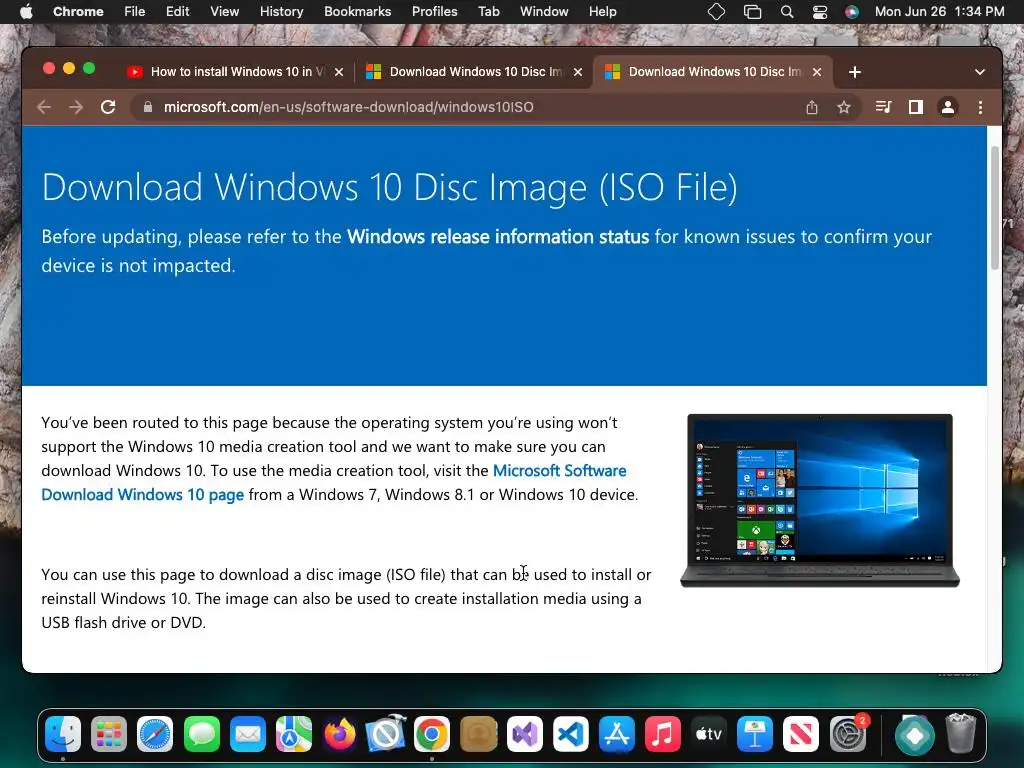Screen dimensions: 1024x768
Task: Open Chrome profile avatar menu
Action: coord(948,107)
